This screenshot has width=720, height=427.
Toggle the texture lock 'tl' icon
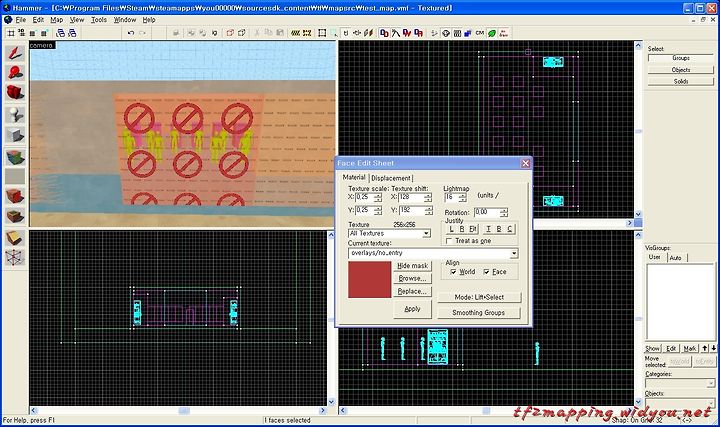pyautogui.click(x=346, y=33)
